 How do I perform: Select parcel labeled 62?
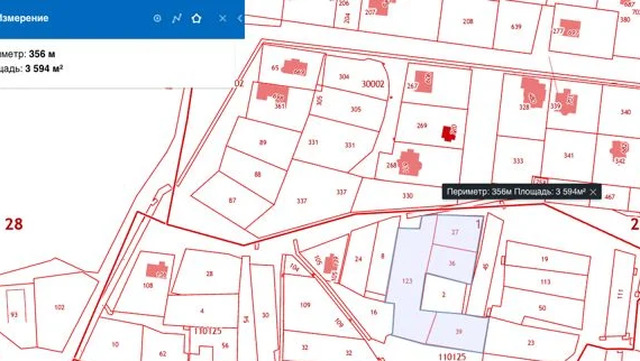pyautogui.click(x=162, y=354)
